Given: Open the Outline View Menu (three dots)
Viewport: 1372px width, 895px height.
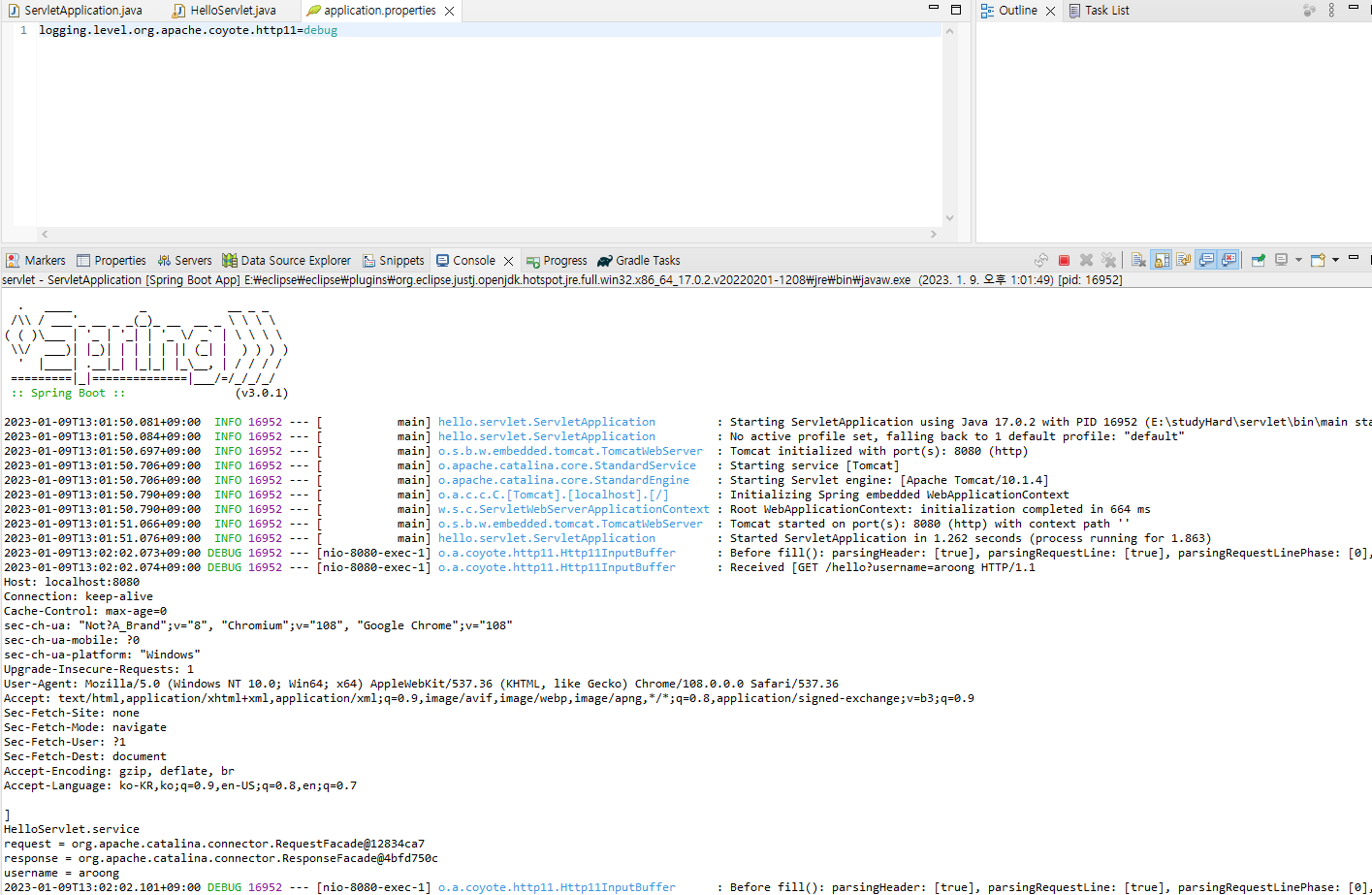Looking at the screenshot, I should pyautogui.click(x=1331, y=10).
